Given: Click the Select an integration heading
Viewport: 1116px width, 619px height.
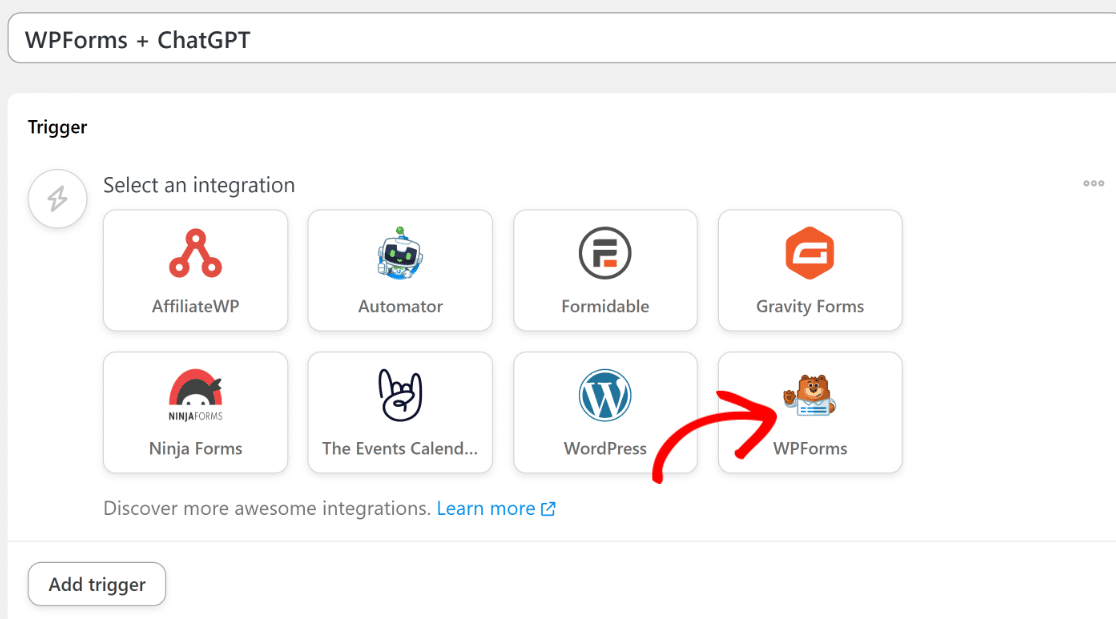Looking at the screenshot, I should 199,185.
